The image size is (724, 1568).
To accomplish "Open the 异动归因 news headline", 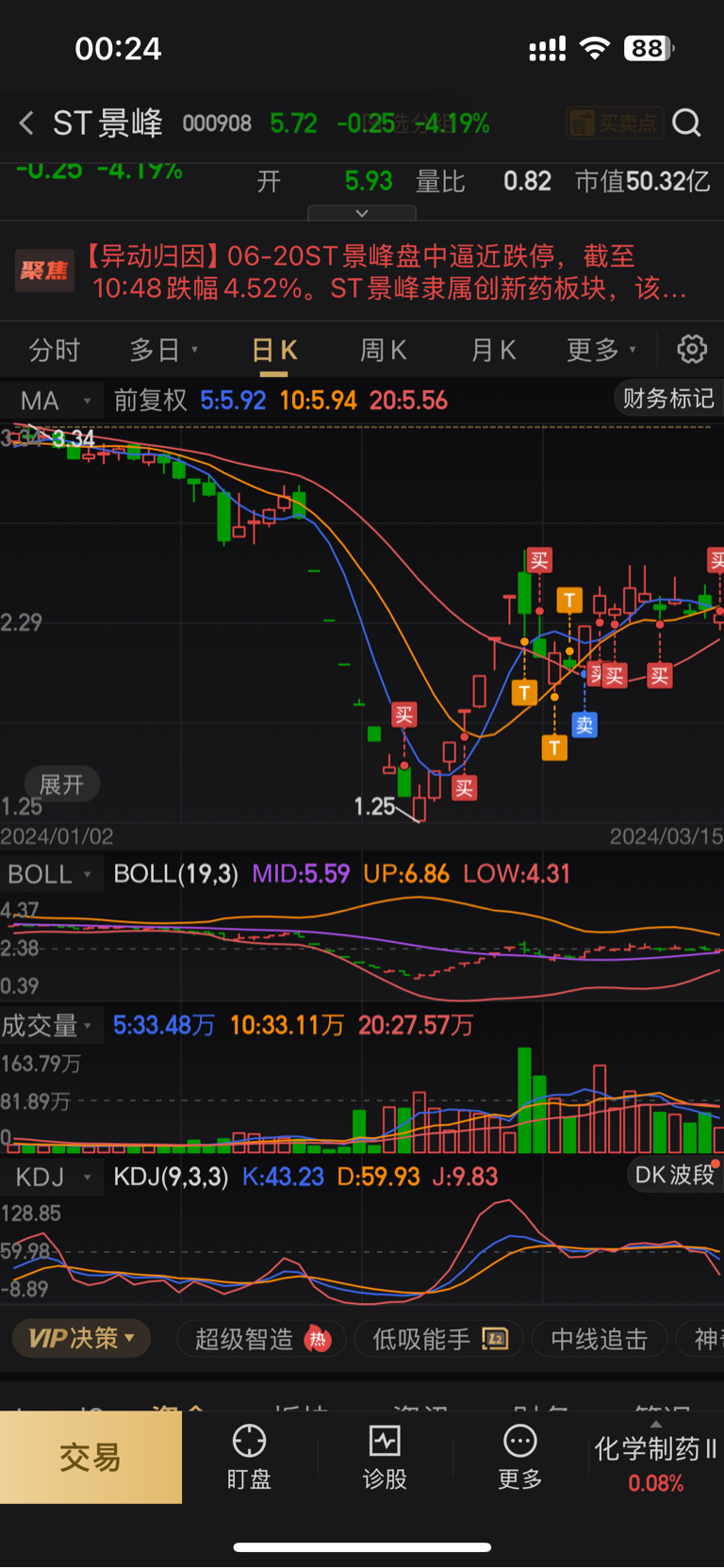I will (388, 271).
